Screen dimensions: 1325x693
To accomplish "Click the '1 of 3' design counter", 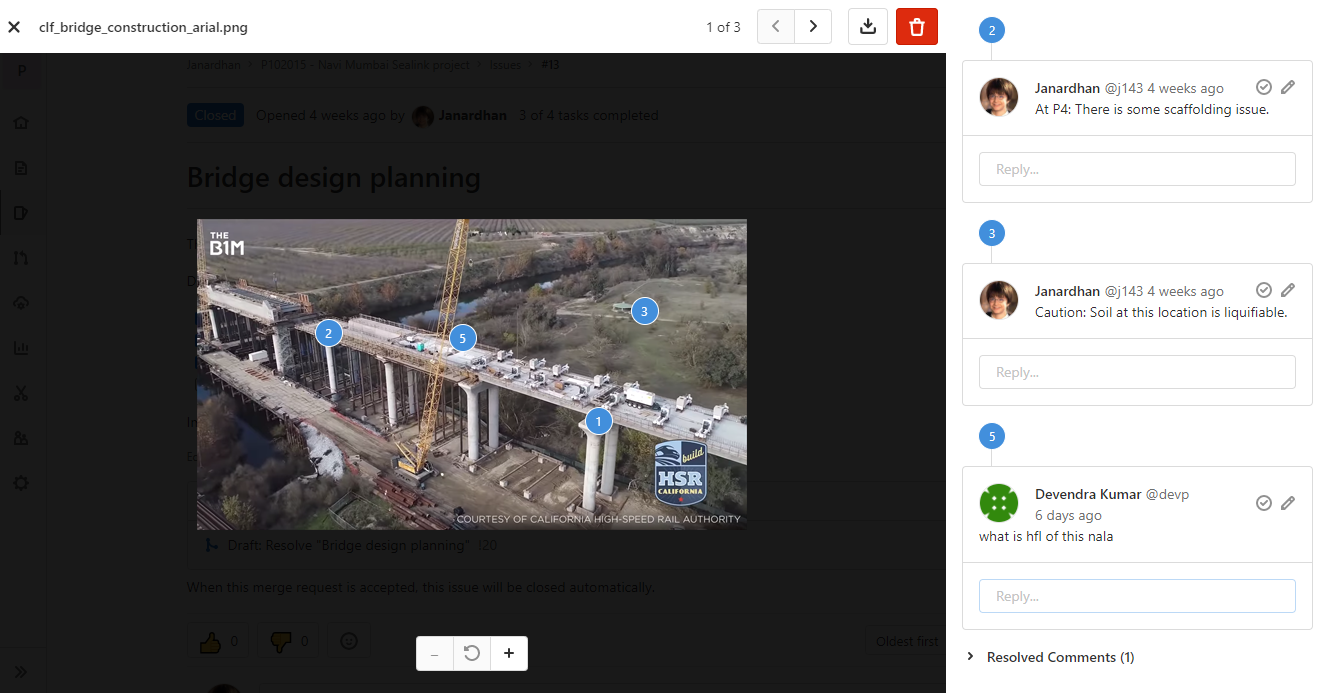I will click(723, 27).
